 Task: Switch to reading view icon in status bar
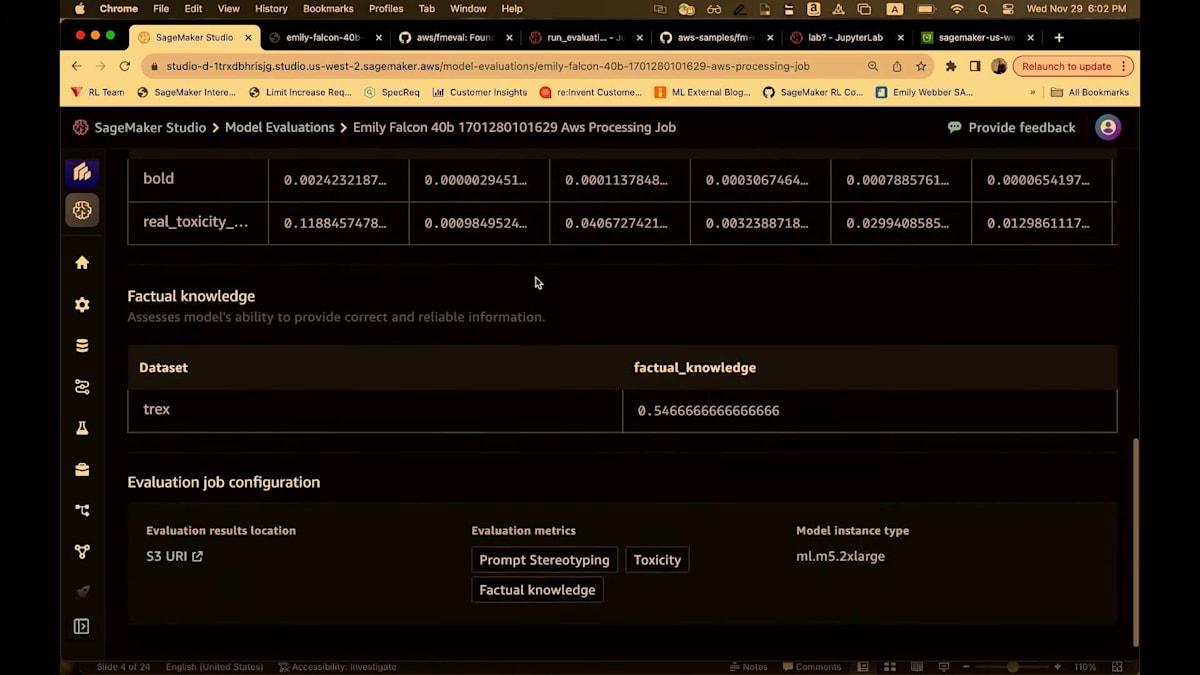click(916, 667)
